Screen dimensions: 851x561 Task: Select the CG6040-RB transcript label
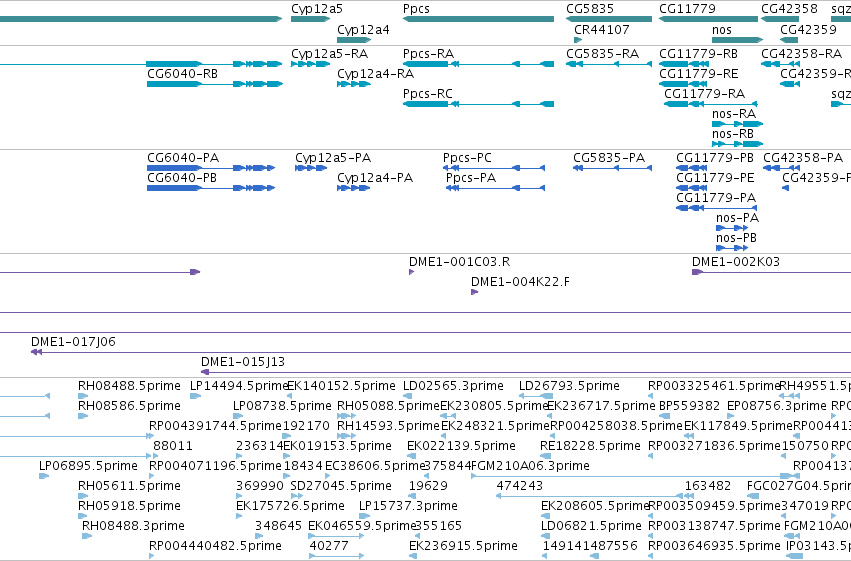182,74
